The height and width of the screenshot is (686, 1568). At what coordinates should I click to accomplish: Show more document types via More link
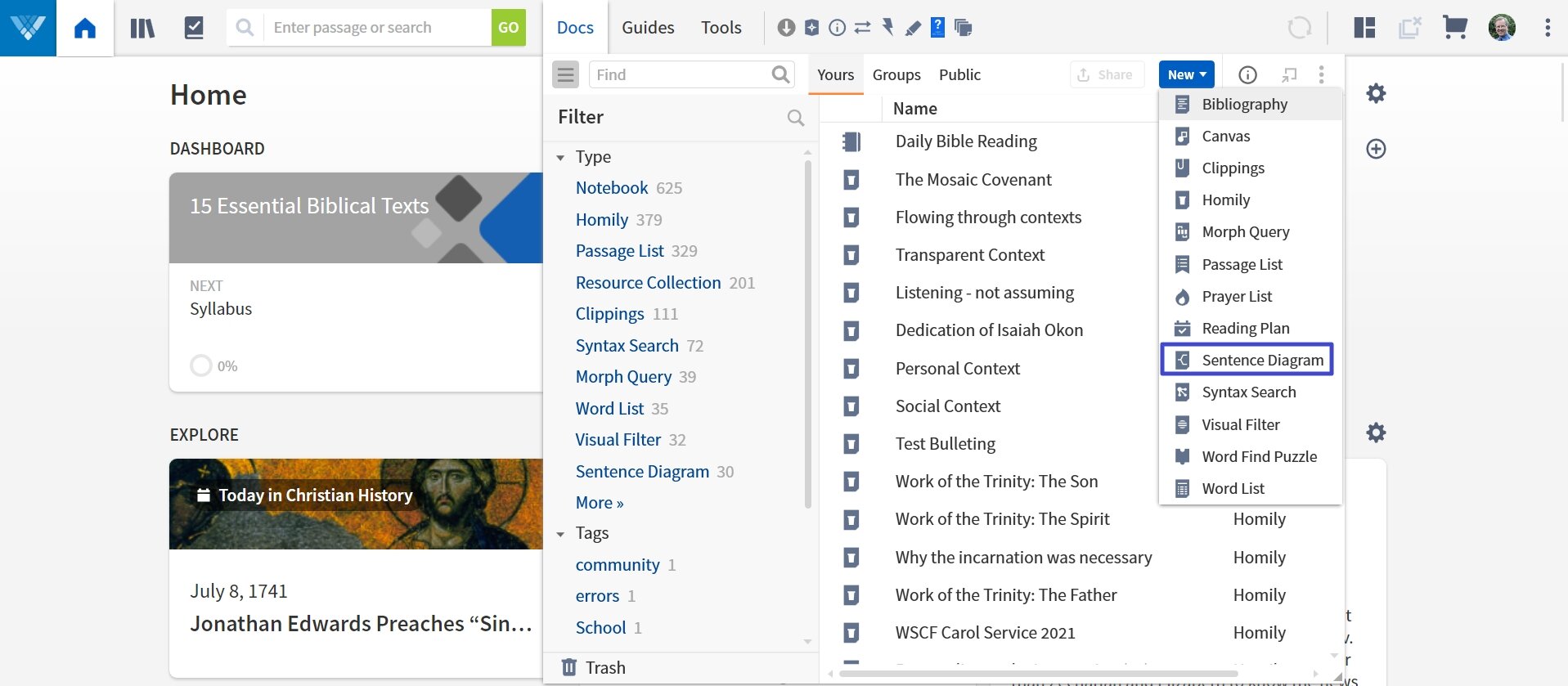[599, 503]
